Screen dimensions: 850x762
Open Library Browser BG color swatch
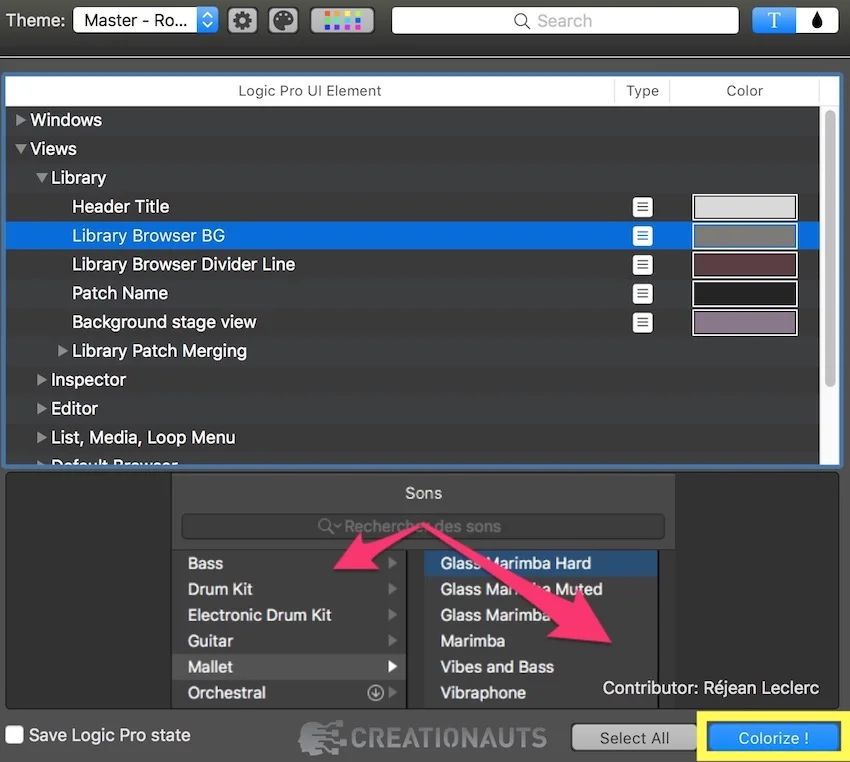745,236
